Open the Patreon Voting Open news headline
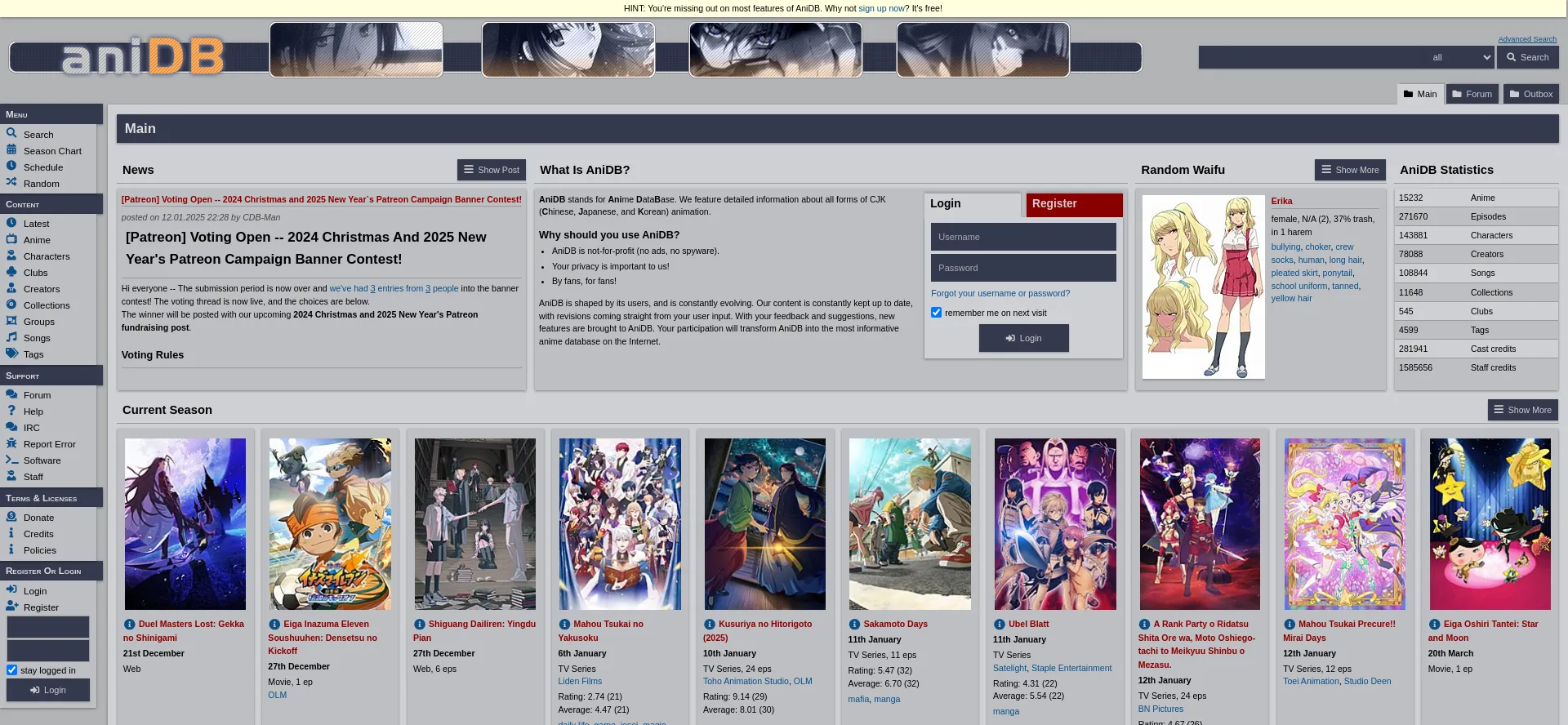This screenshot has width=1568, height=725. click(x=321, y=199)
